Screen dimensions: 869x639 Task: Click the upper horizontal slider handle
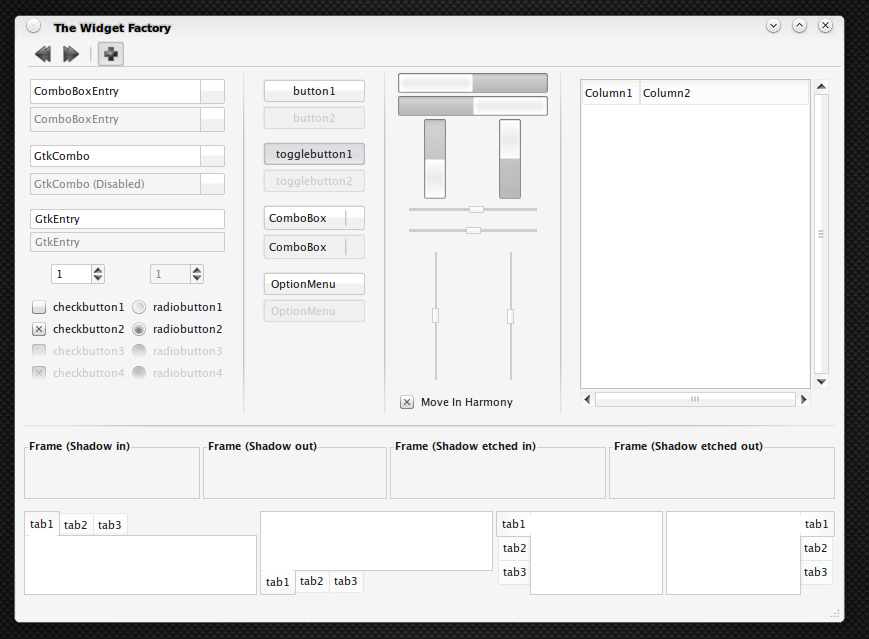tap(476, 209)
